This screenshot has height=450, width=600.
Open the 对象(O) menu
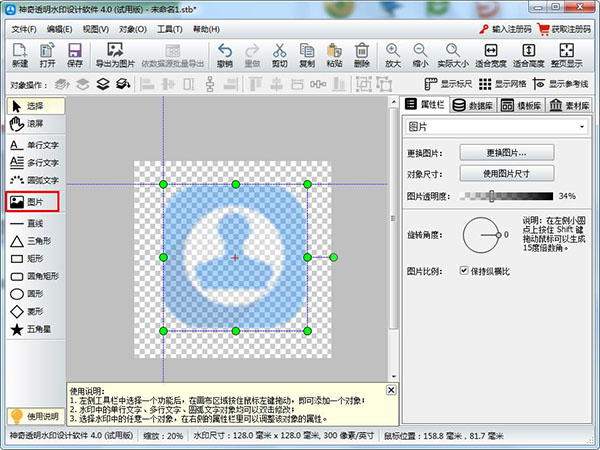[134, 29]
